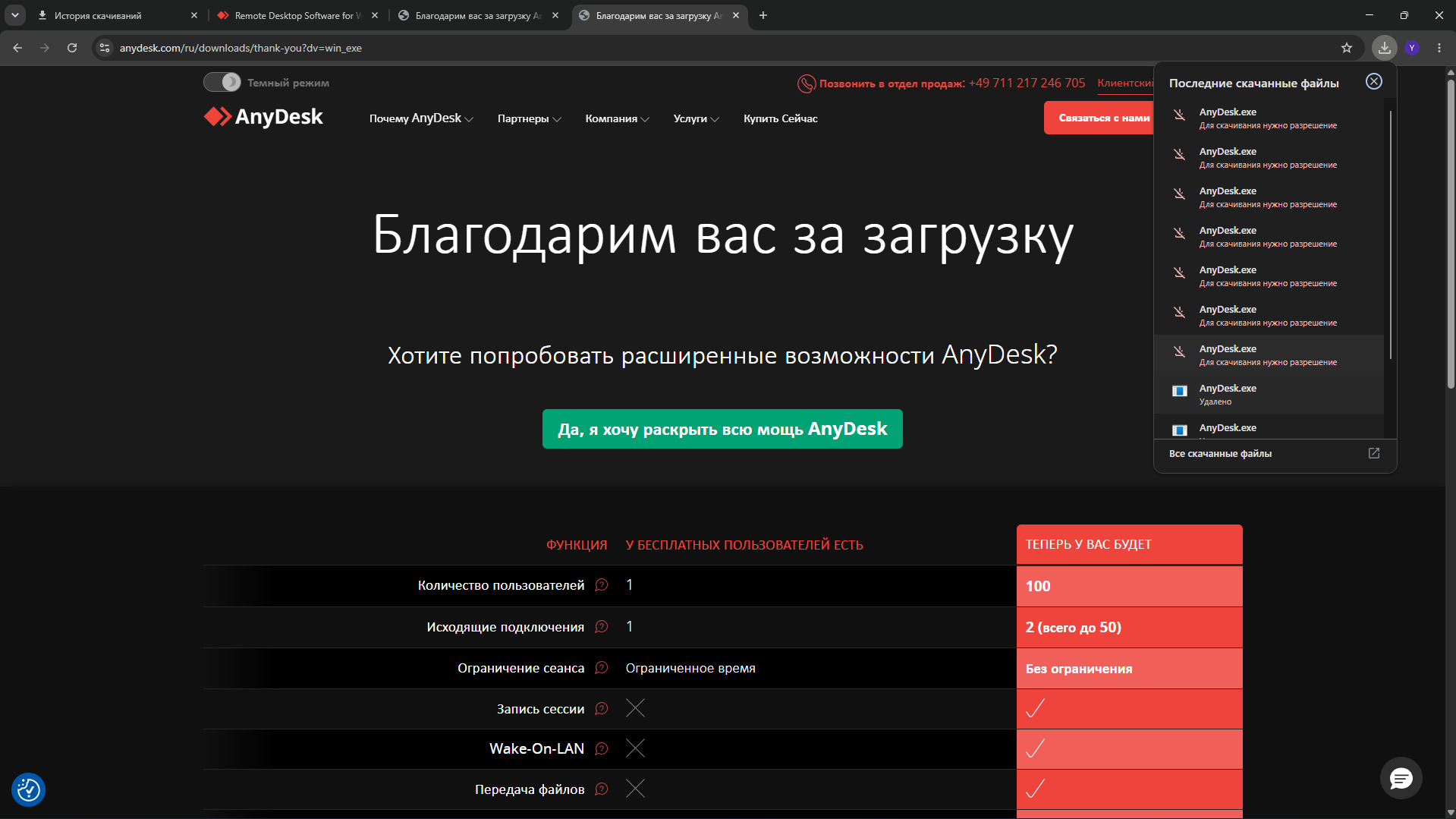
Task: Call sales number +49 711 217 246 705
Action: tap(1027, 83)
